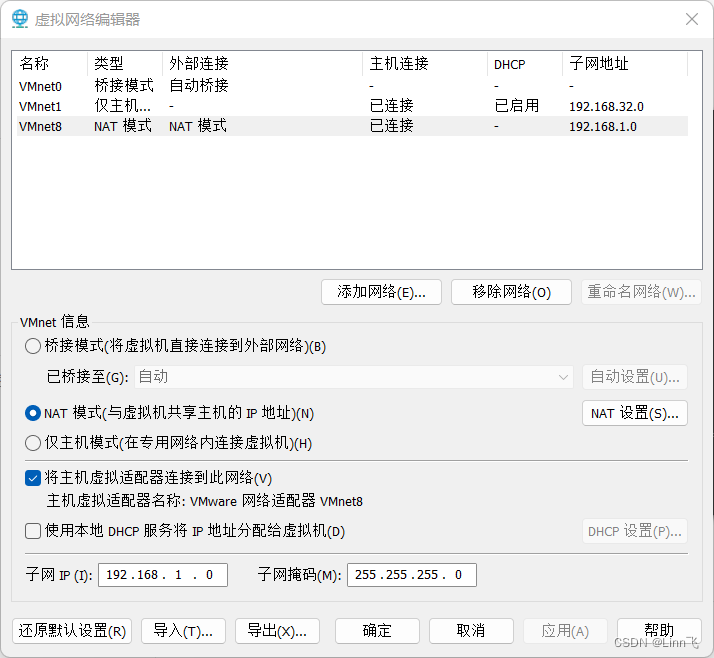The width and height of the screenshot is (714, 658).
Task: Click the Virtual Network Editor globe icon
Action: [20, 19]
